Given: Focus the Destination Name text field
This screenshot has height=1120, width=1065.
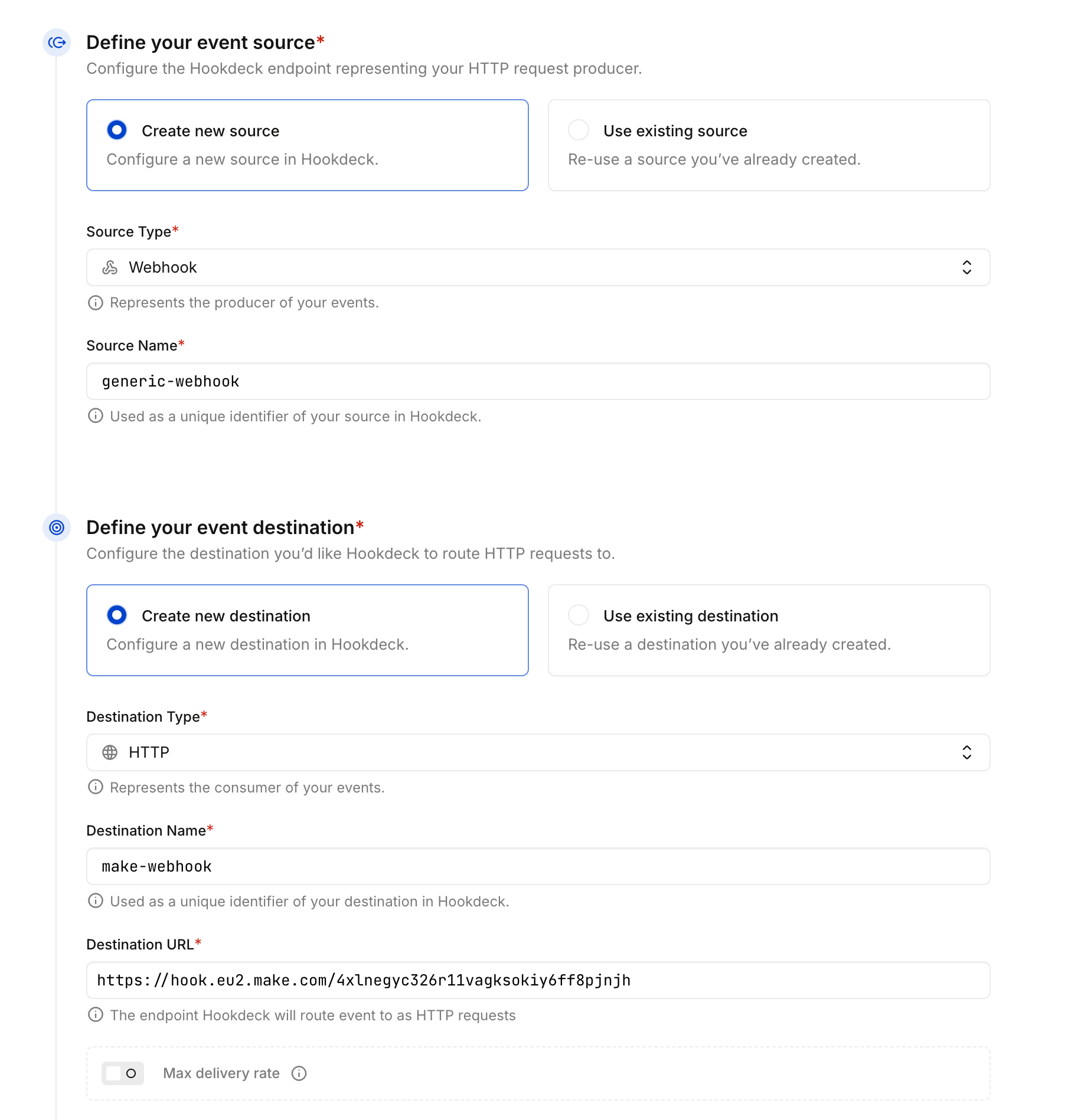Looking at the screenshot, I should pyautogui.click(x=537, y=866).
